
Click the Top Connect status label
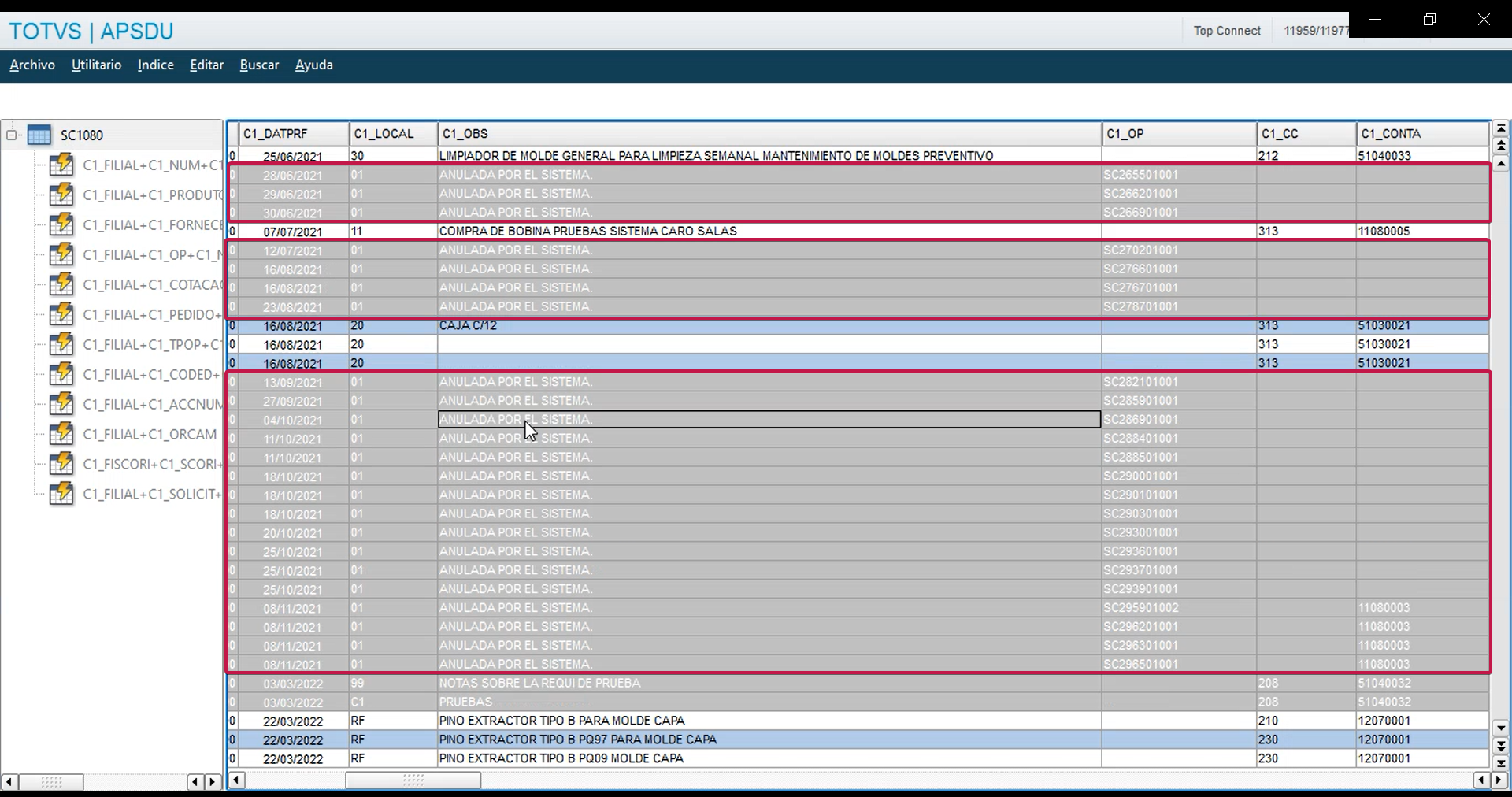[1227, 31]
